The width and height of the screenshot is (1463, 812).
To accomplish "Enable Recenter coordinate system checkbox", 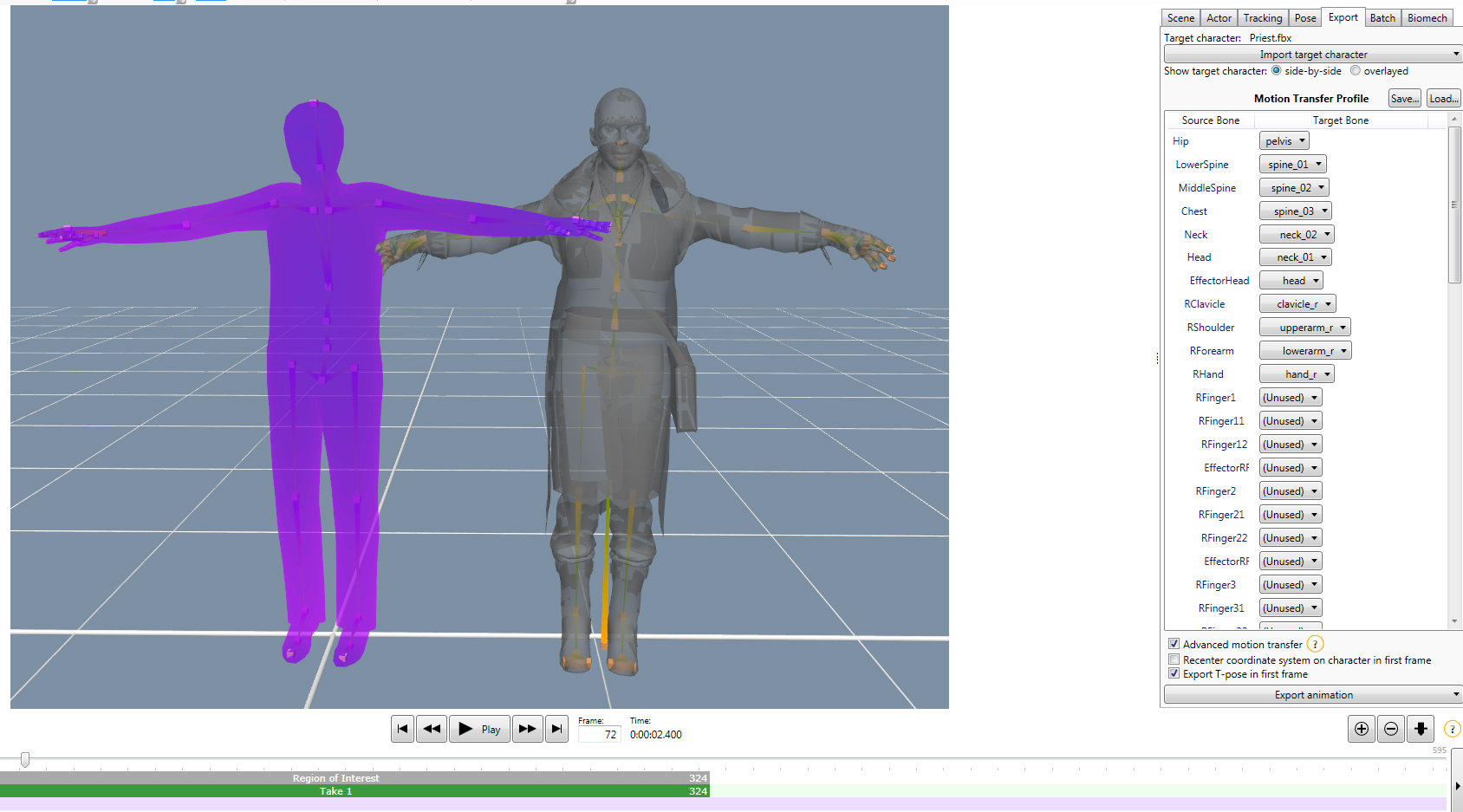I will (x=1174, y=659).
